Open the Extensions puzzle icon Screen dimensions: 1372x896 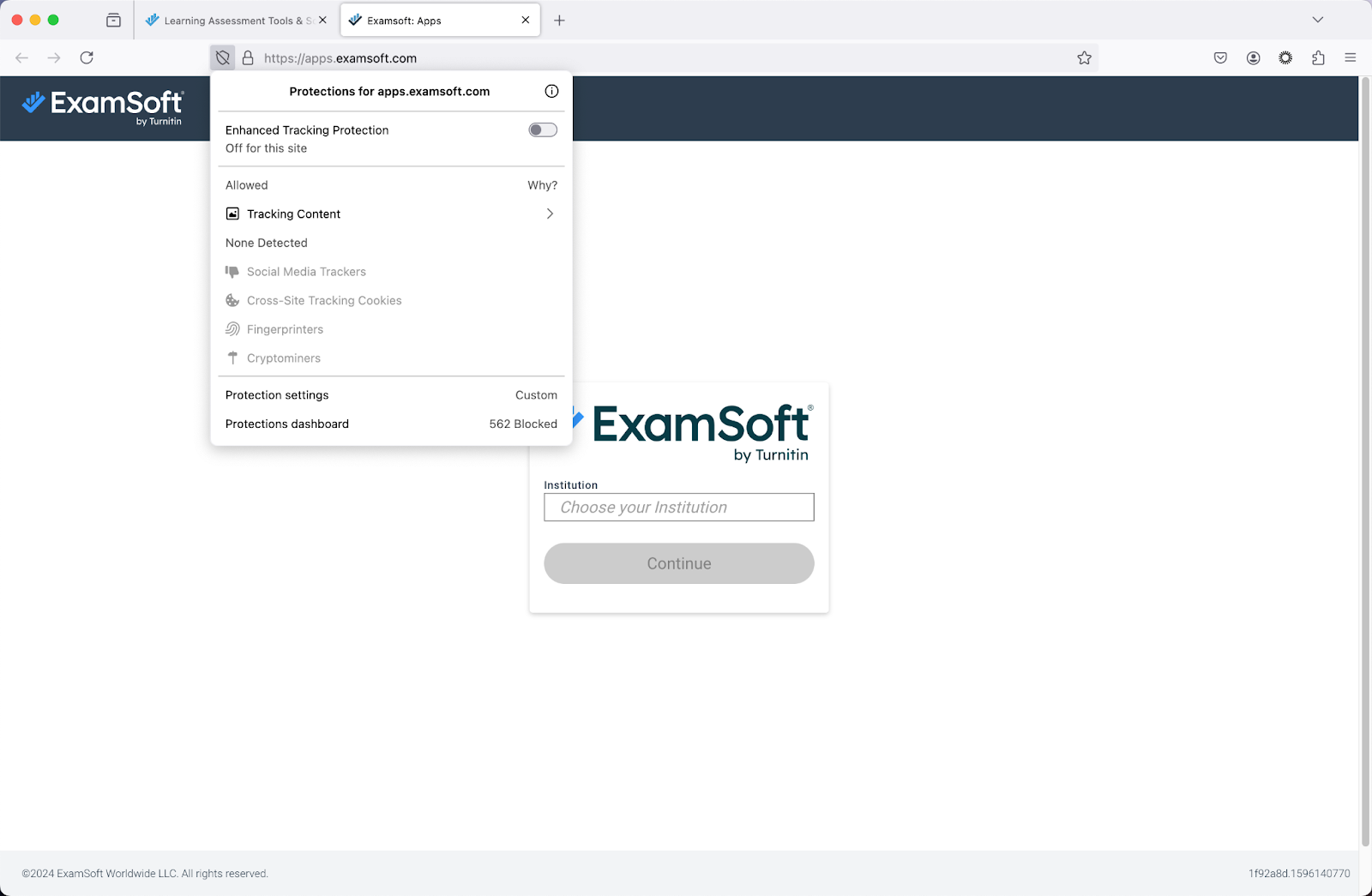[1318, 58]
